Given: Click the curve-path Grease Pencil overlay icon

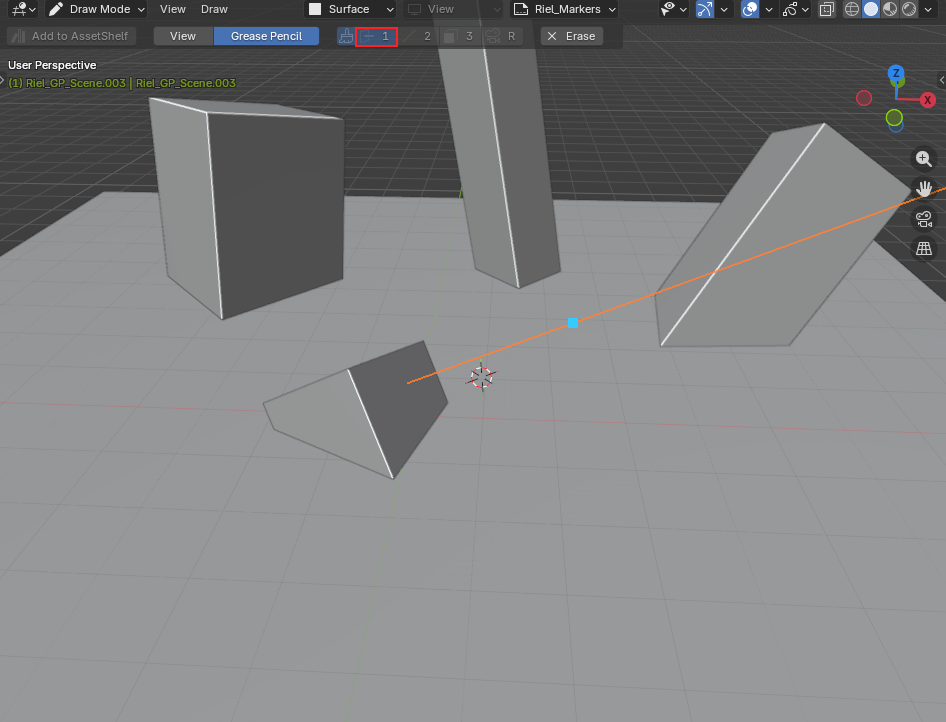Looking at the screenshot, I should (789, 9).
